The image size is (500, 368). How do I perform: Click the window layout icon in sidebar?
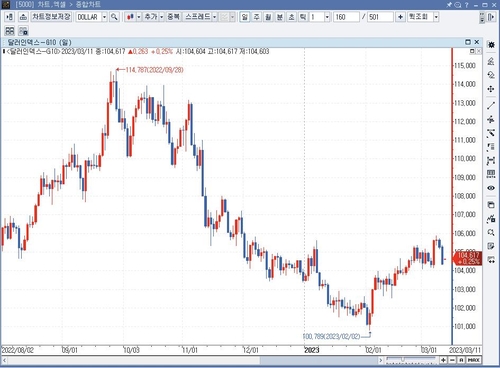click(x=491, y=205)
